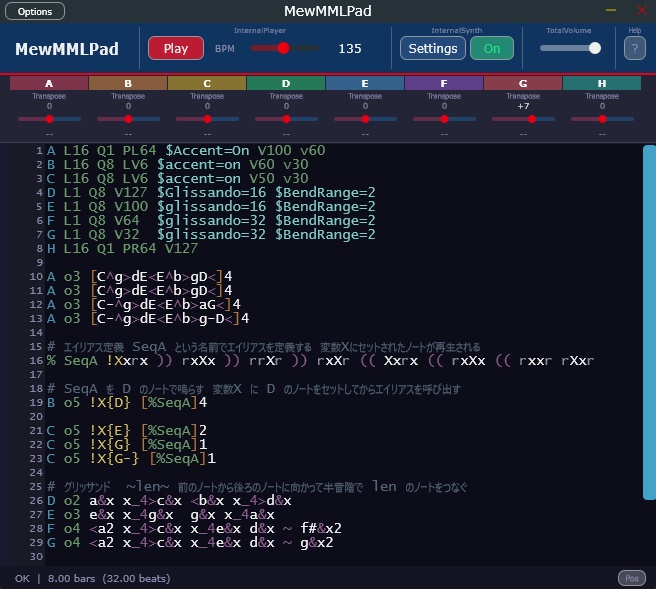Click track G Transpose slider handle
This screenshot has height=589, width=656.
(532, 119)
